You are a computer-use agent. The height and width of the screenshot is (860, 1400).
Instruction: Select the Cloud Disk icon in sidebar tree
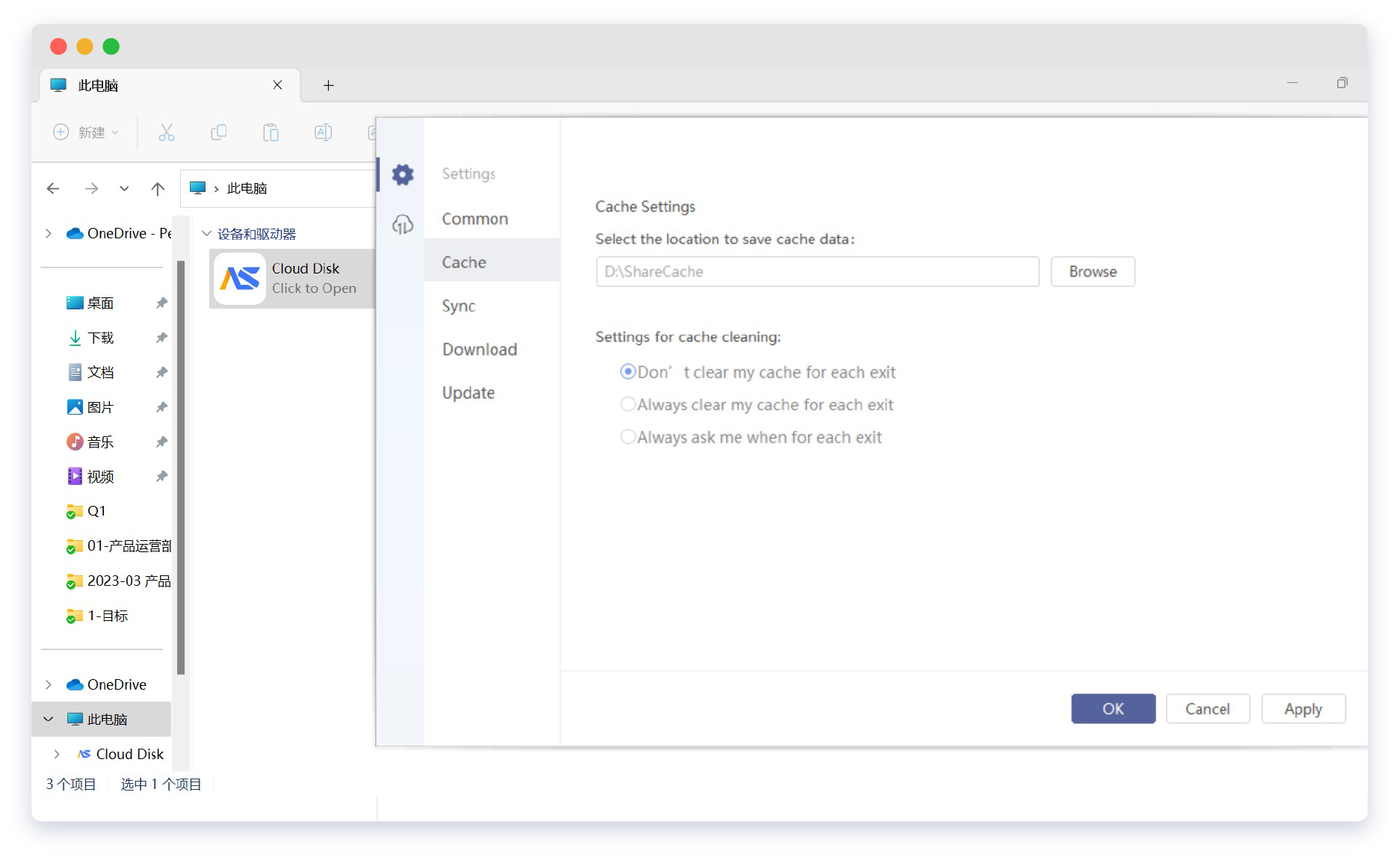coord(84,754)
